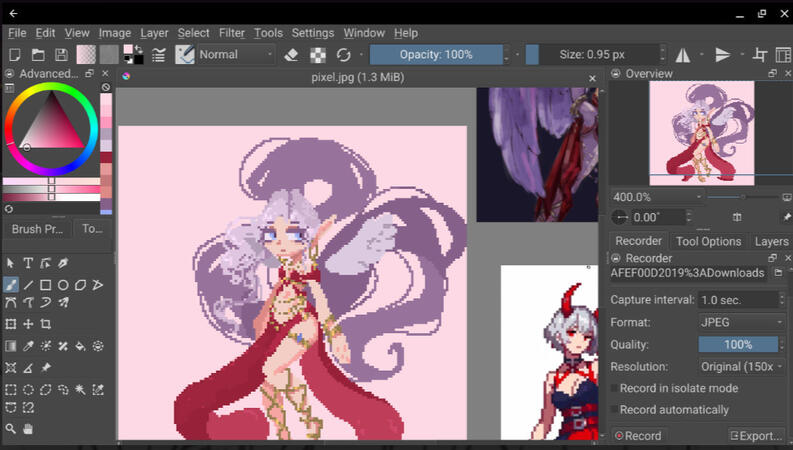Click the horizontal mirror tool icon
Viewport: 793px width, 450px height.
(x=684, y=55)
